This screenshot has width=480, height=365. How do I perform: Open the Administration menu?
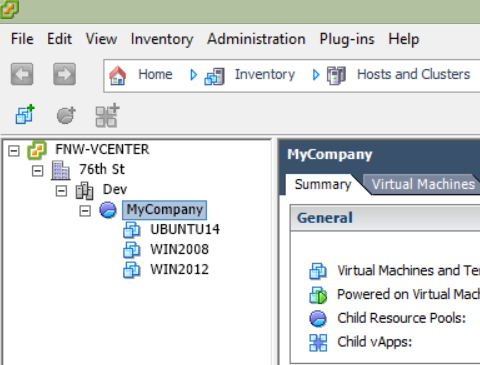click(x=256, y=39)
